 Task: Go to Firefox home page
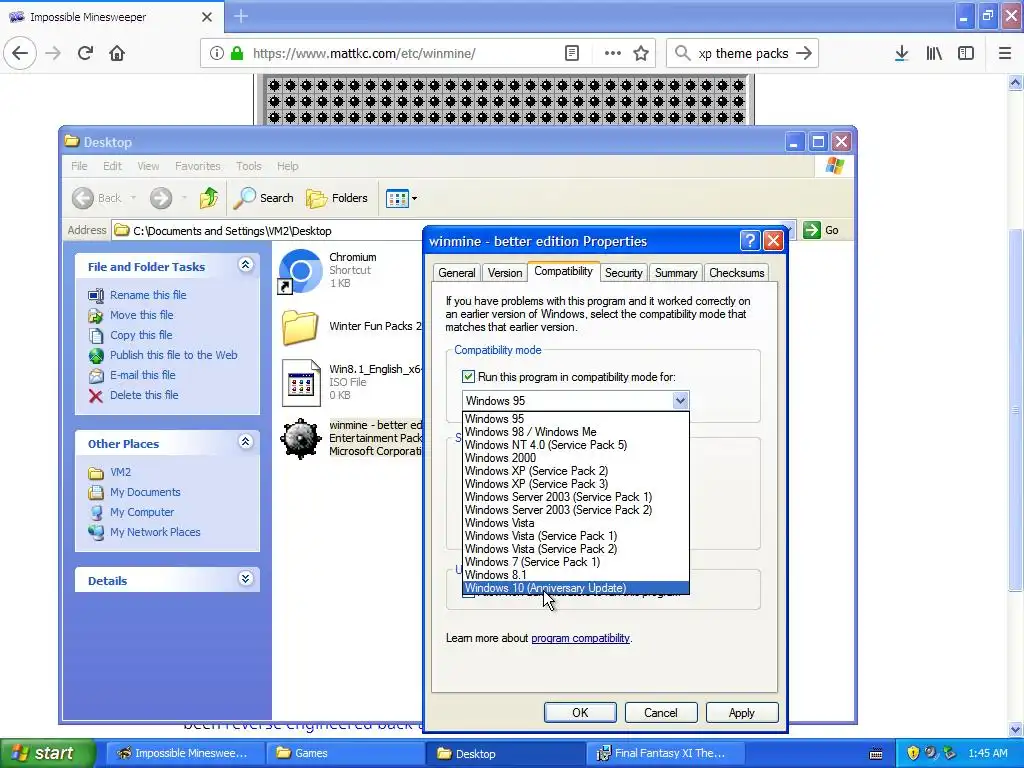tap(117, 53)
